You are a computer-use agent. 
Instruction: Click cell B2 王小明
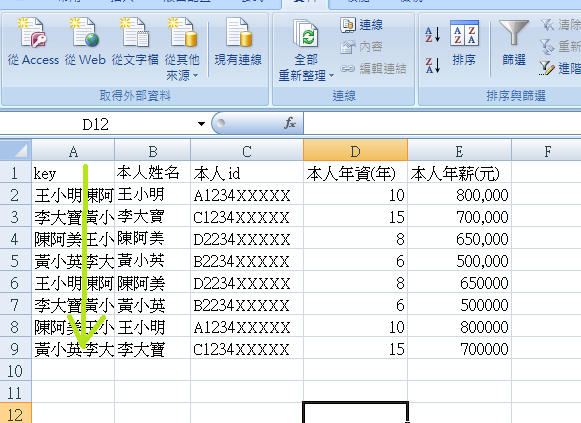point(153,194)
